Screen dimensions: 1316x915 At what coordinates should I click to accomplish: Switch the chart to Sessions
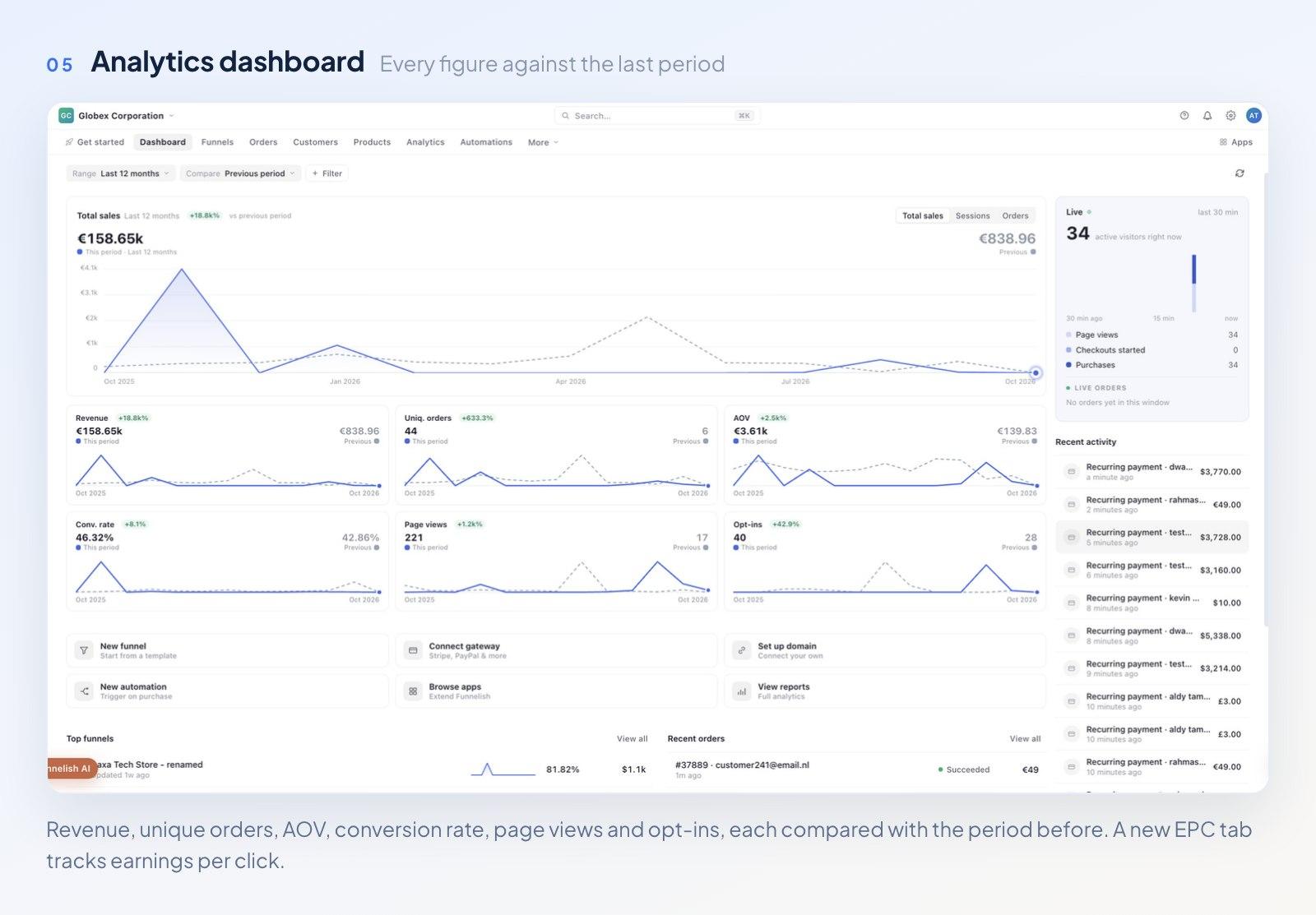pyautogui.click(x=972, y=216)
